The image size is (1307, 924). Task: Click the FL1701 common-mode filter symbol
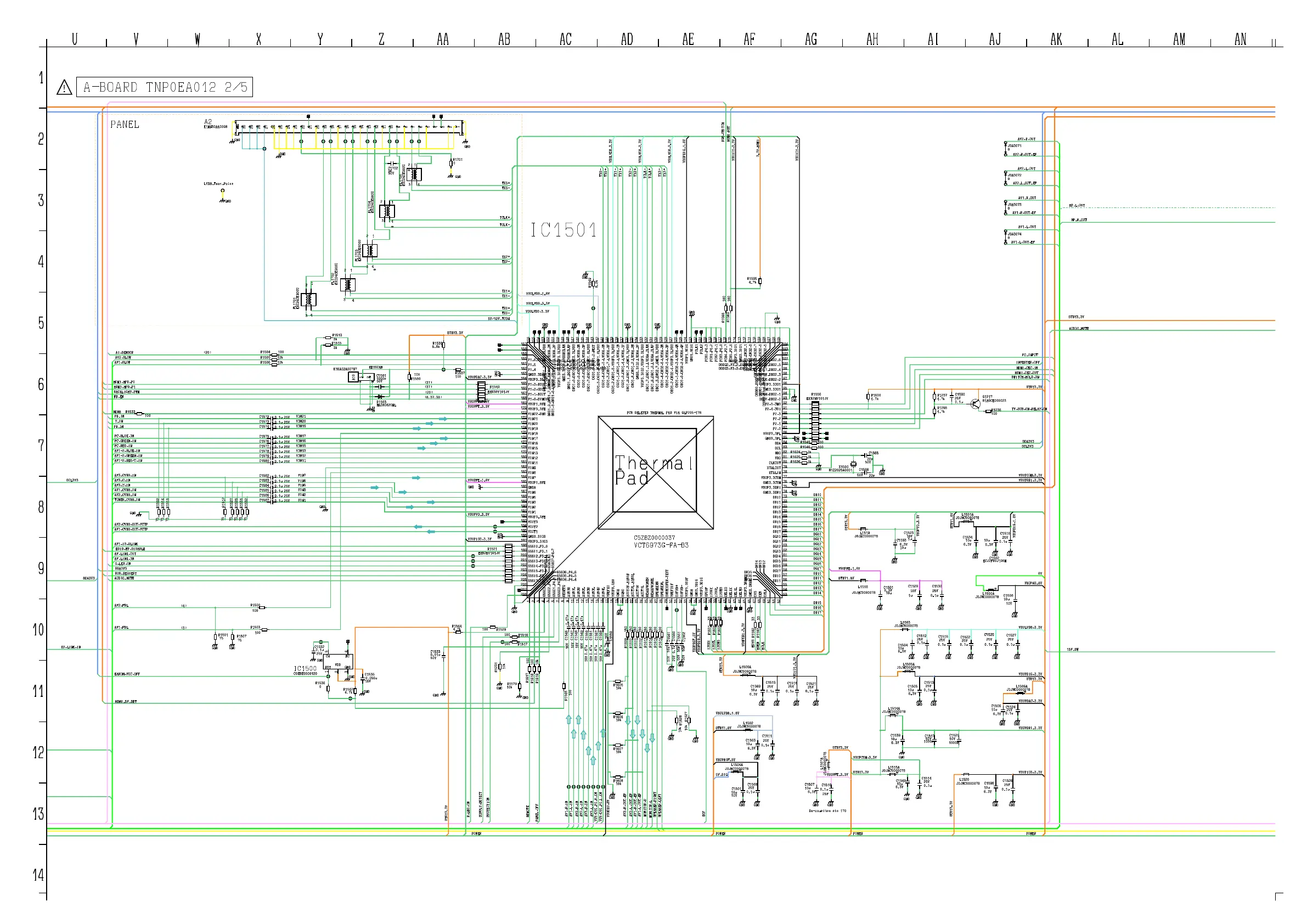(309, 299)
